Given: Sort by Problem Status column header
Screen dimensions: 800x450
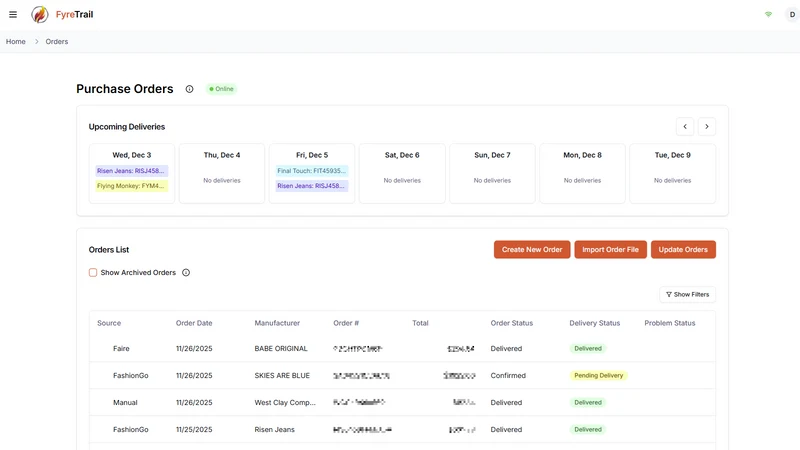Looking at the screenshot, I should tap(669, 323).
